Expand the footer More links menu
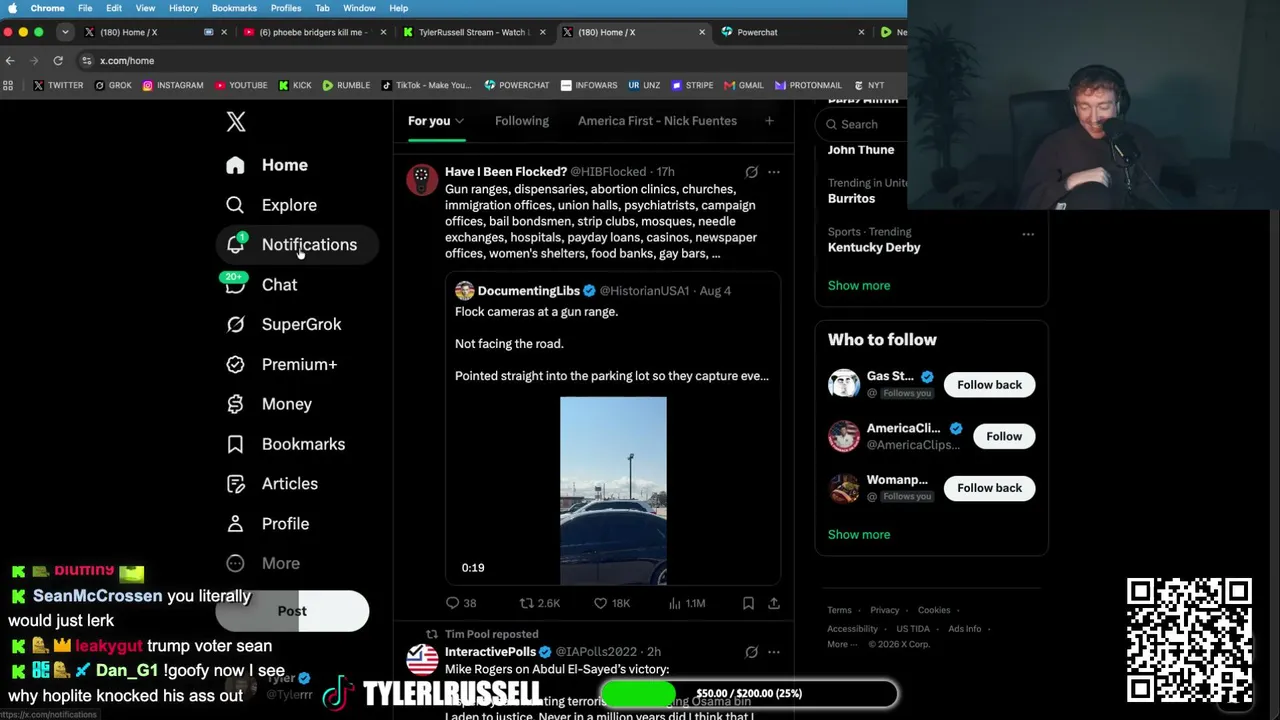 click(842, 645)
